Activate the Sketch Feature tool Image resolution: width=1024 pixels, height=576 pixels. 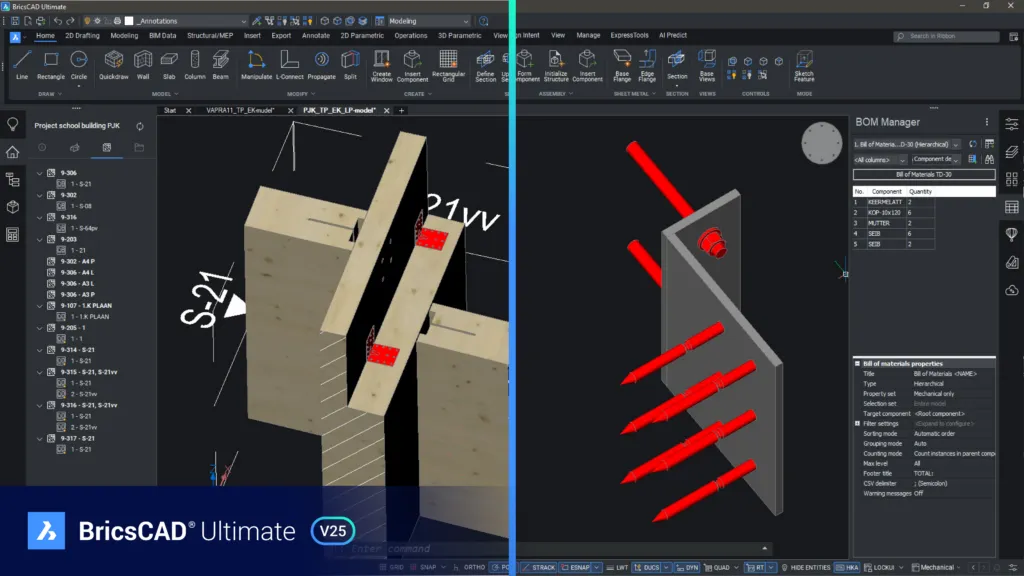(x=804, y=67)
